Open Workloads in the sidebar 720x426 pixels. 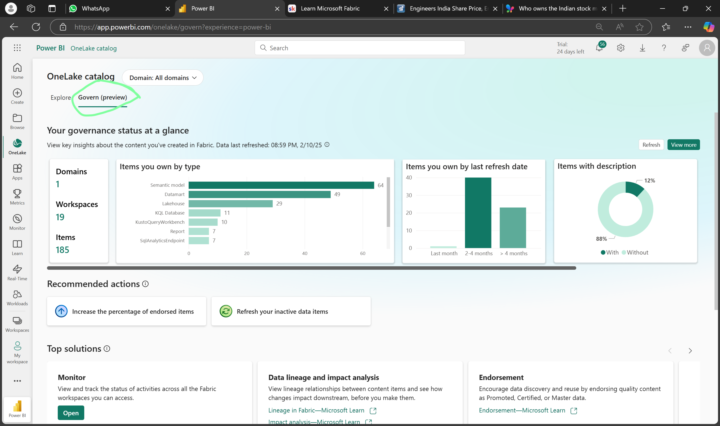click(17, 298)
